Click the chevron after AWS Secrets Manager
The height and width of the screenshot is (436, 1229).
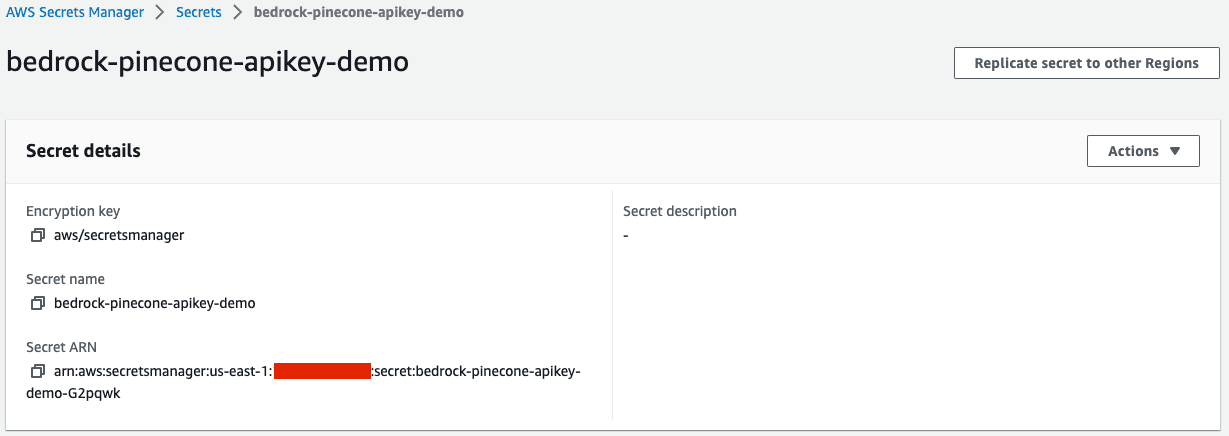160,12
